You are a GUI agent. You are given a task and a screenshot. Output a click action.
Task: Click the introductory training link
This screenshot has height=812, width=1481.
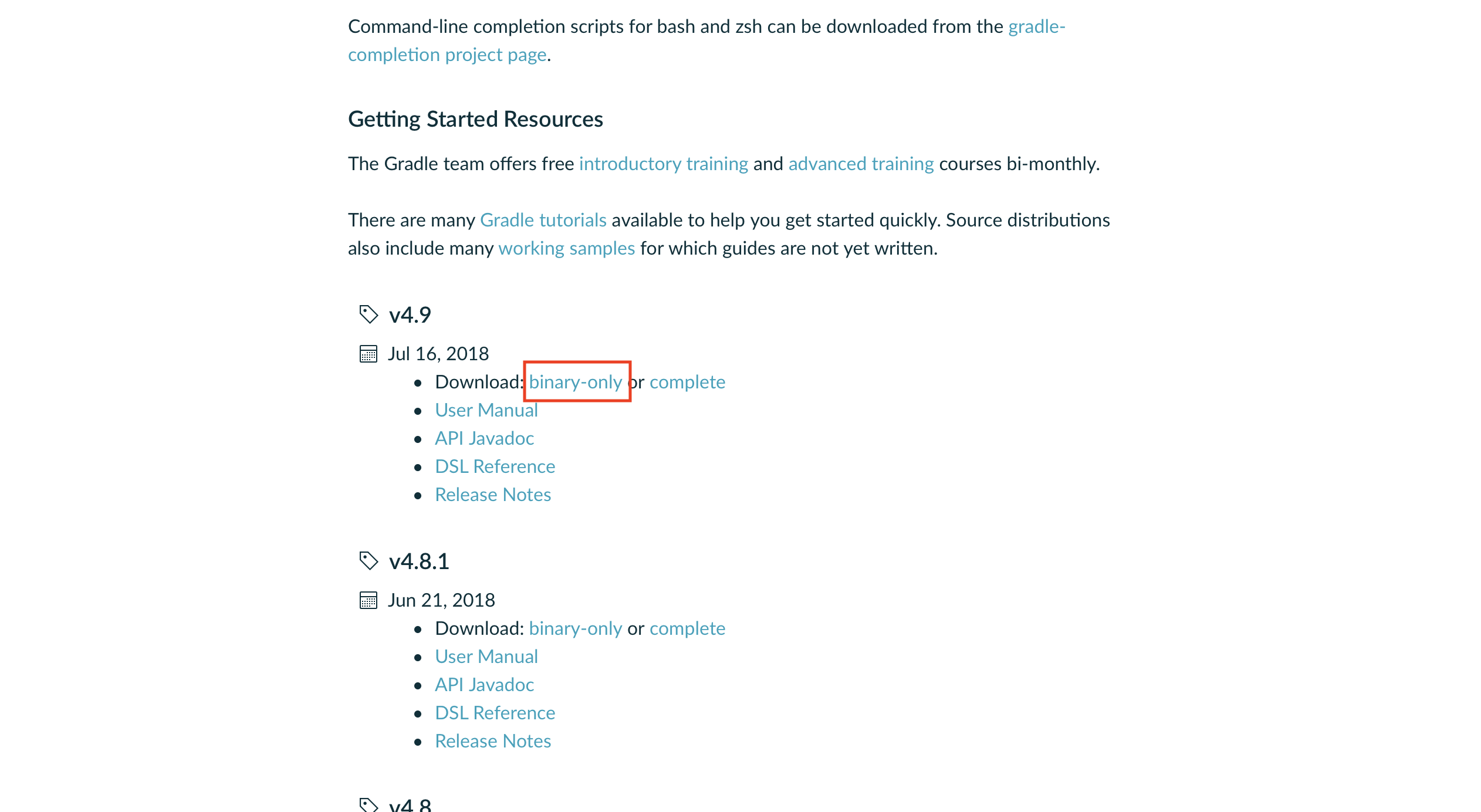coord(664,164)
